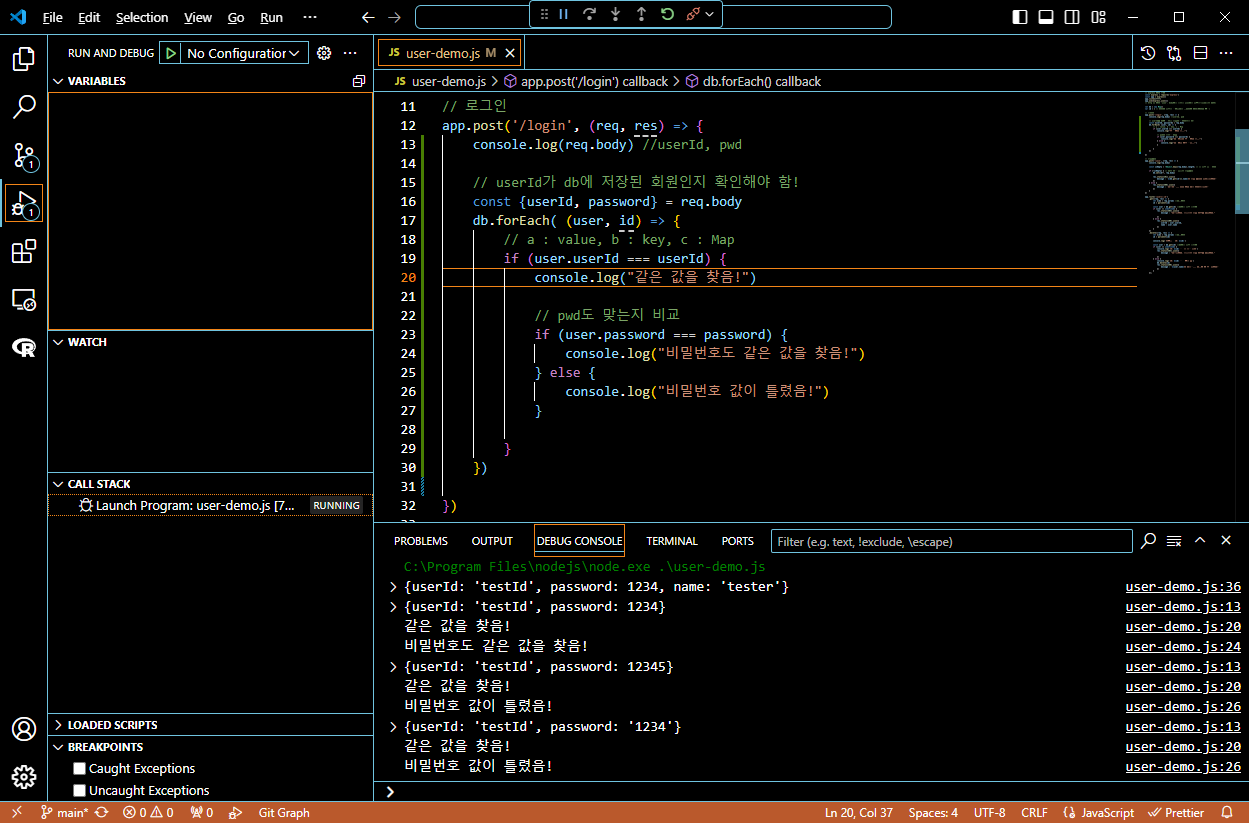1249x823 pixels.
Task: Click the main branch in status bar
Action: point(64,813)
